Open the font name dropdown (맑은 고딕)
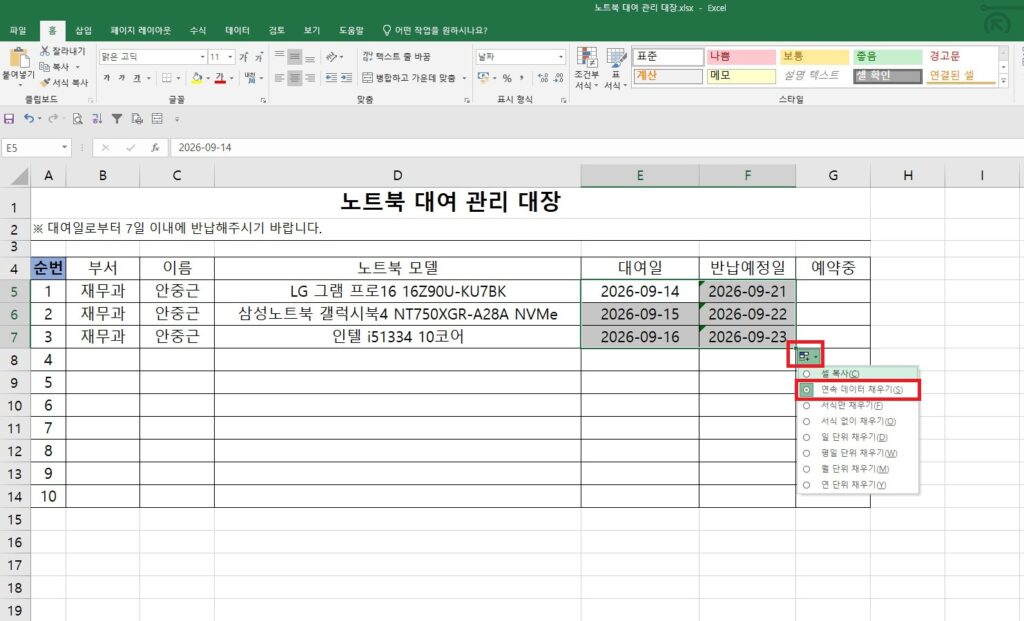The height and width of the screenshot is (621, 1024). pyautogui.click(x=202, y=57)
